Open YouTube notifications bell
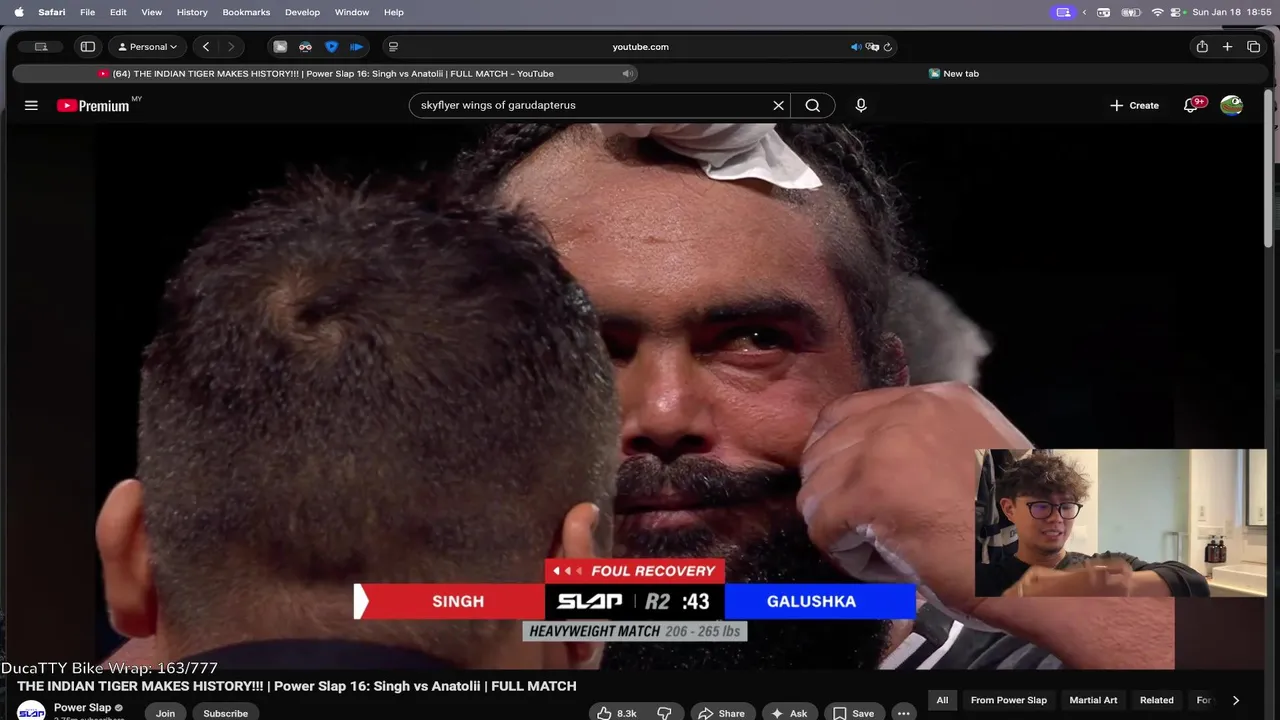Screen dimensions: 1280x720 pos(1191,105)
